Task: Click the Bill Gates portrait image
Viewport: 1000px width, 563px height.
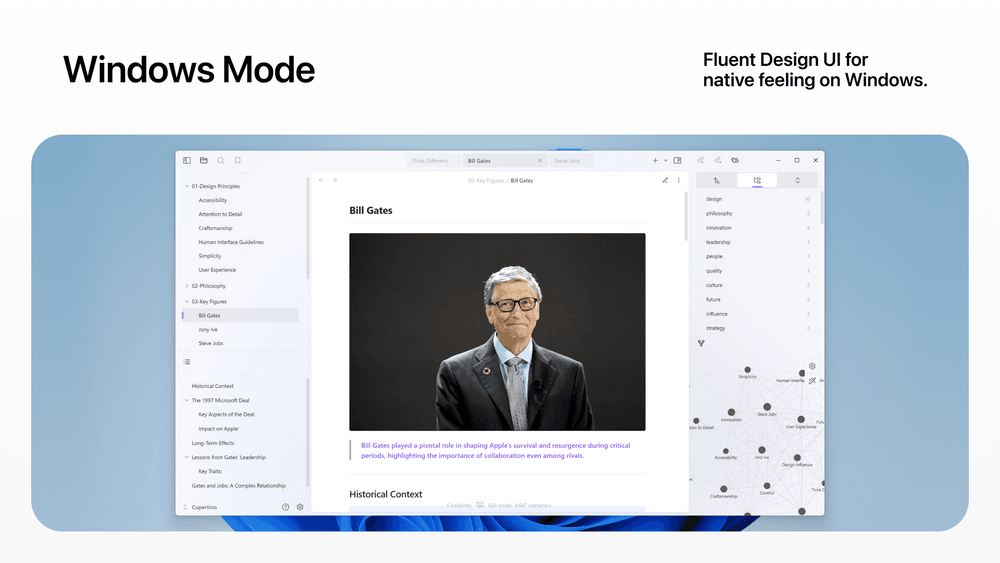Action: (497, 332)
